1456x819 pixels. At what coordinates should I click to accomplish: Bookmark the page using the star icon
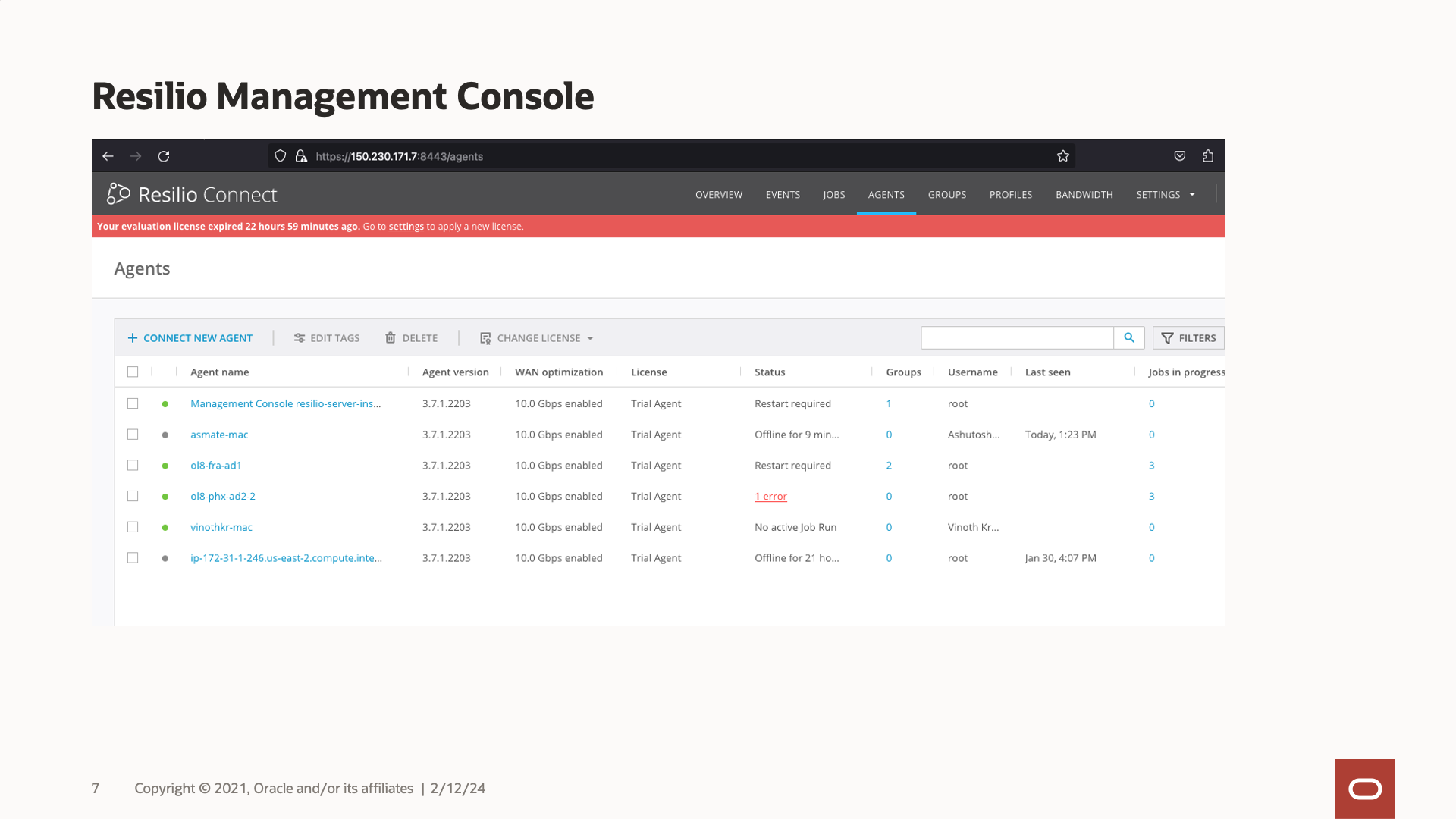click(x=1062, y=156)
